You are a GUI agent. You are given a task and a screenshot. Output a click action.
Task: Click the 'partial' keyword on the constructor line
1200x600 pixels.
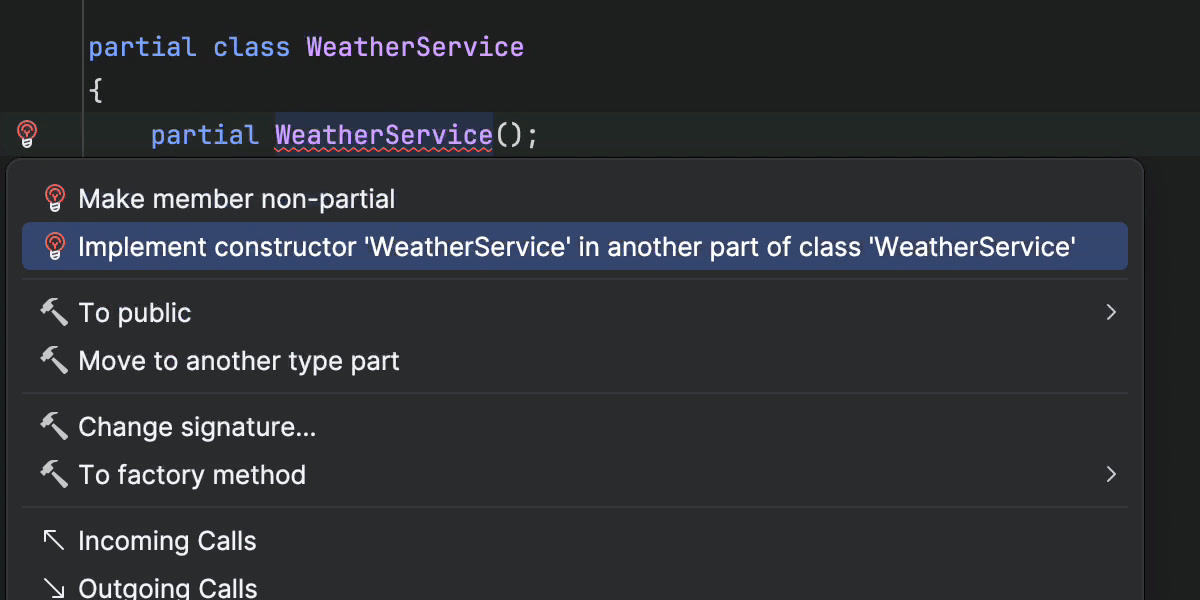click(x=204, y=134)
